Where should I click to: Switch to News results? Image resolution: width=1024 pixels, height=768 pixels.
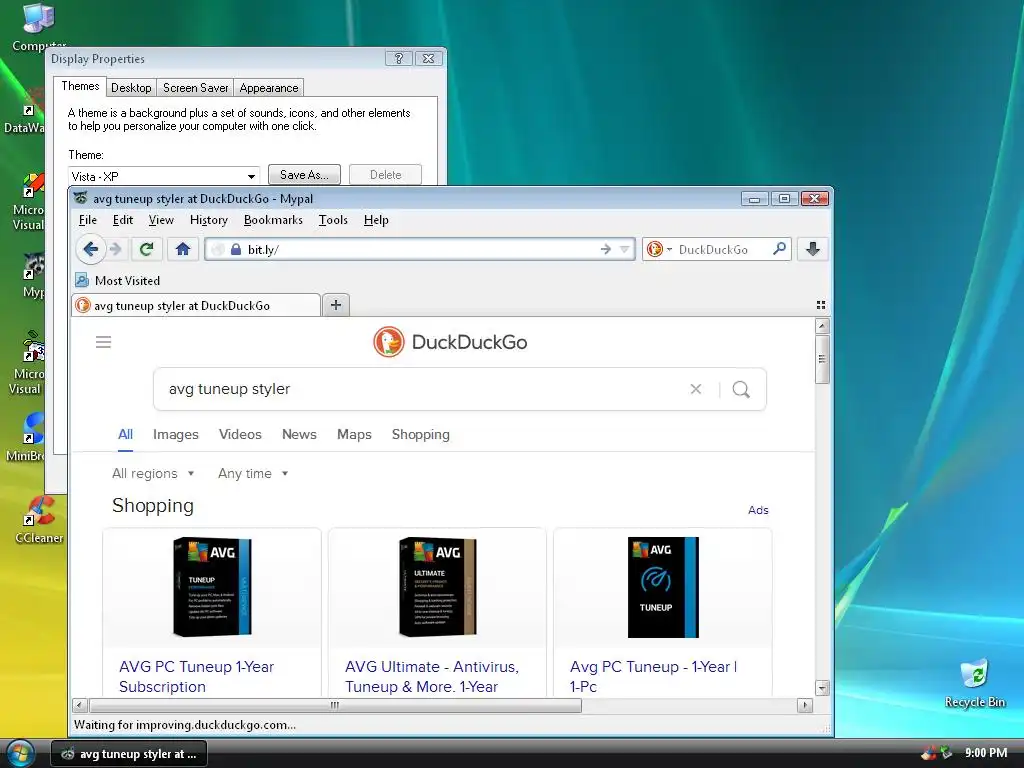[299, 435]
